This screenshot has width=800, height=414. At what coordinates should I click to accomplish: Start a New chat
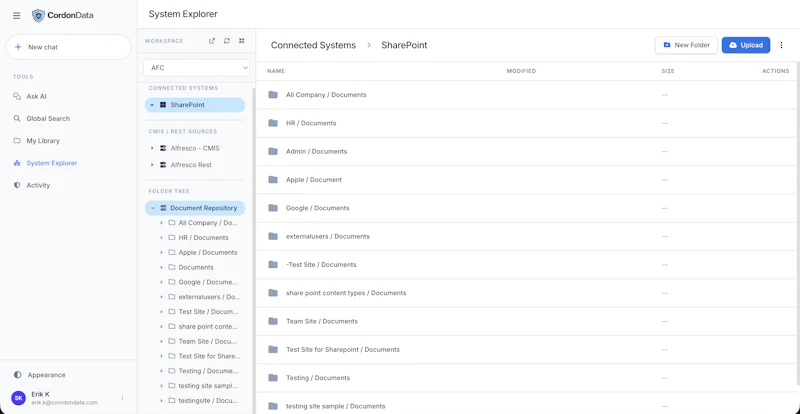pyautogui.click(x=68, y=47)
